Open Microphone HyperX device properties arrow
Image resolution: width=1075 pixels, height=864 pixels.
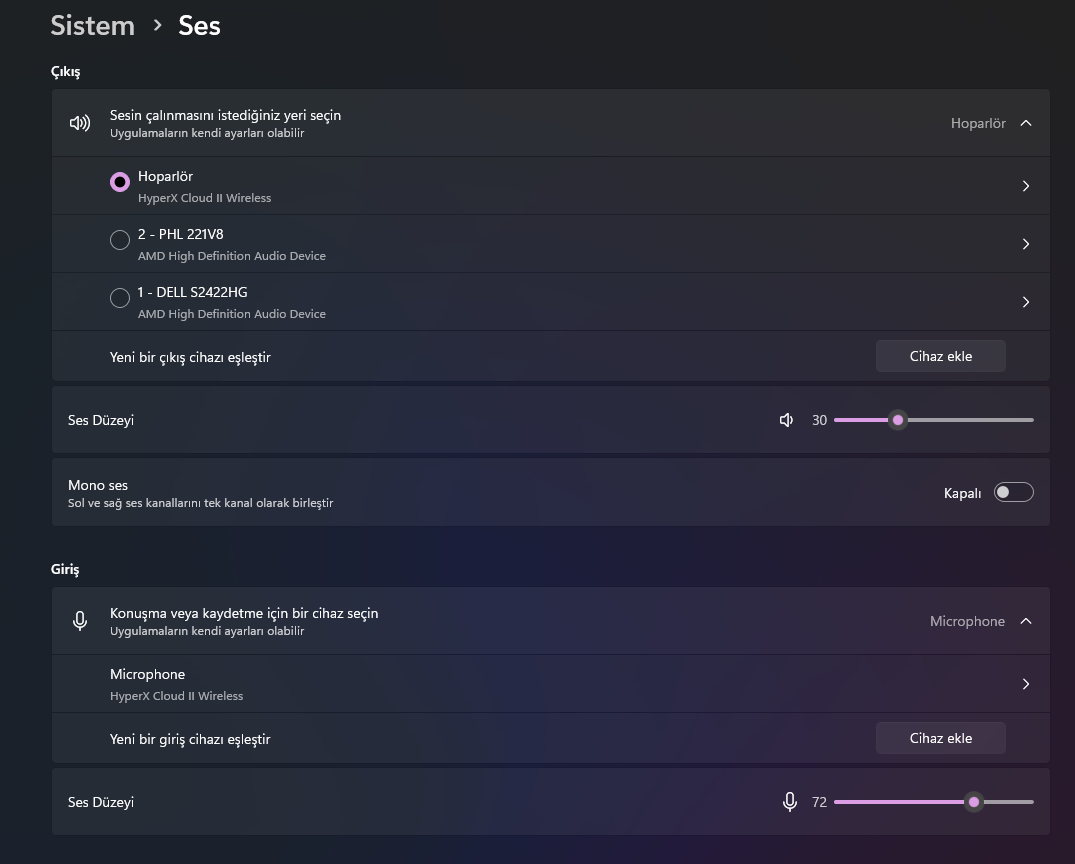pyautogui.click(x=1025, y=684)
